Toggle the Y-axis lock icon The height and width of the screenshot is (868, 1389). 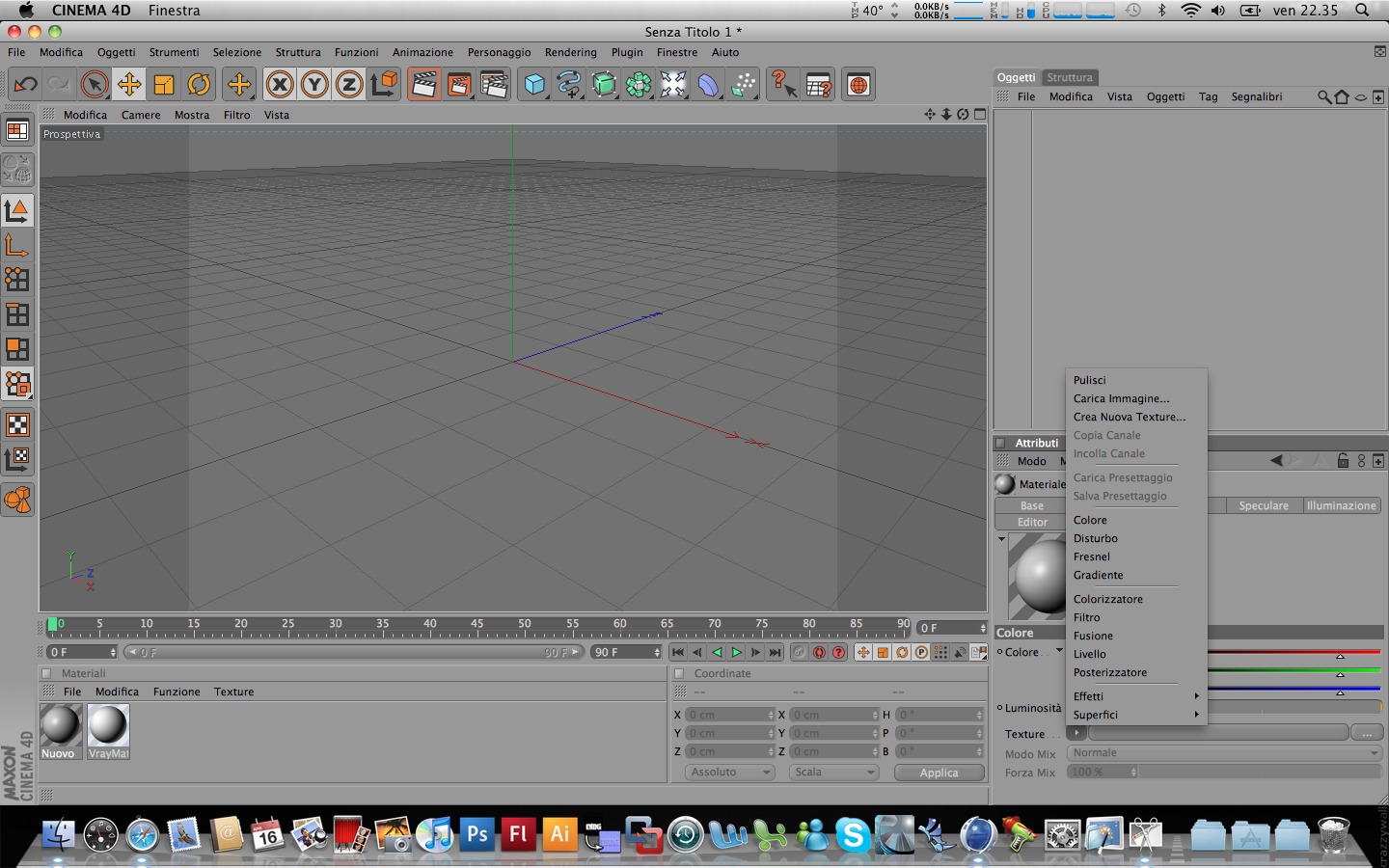click(314, 85)
